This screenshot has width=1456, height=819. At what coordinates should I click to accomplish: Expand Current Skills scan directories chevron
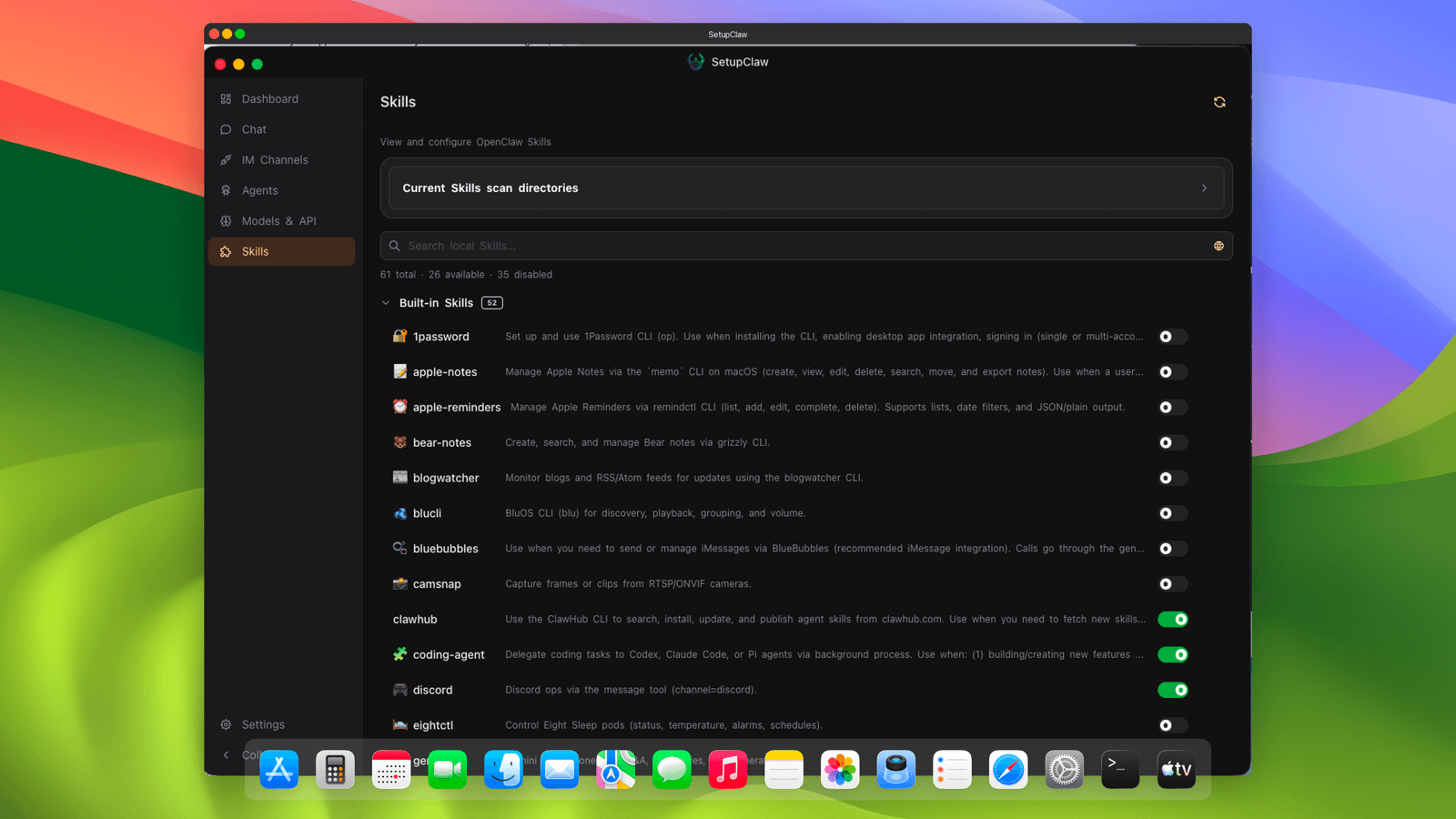(1204, 188)
